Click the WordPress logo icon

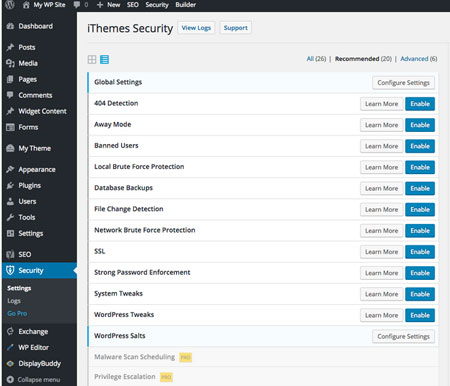(10, 4)
